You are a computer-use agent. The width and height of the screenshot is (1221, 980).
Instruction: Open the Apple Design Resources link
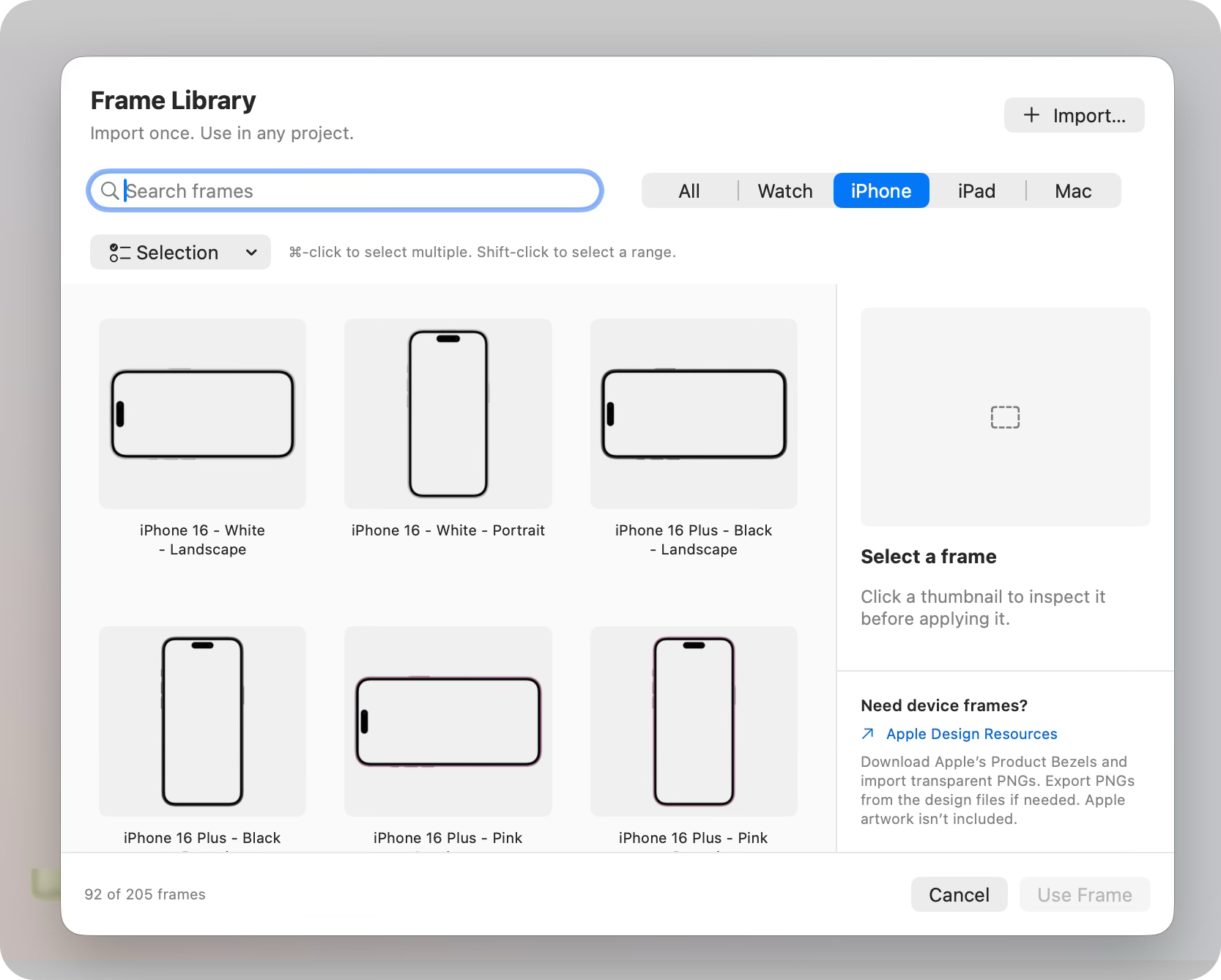(x=971, y=734)
